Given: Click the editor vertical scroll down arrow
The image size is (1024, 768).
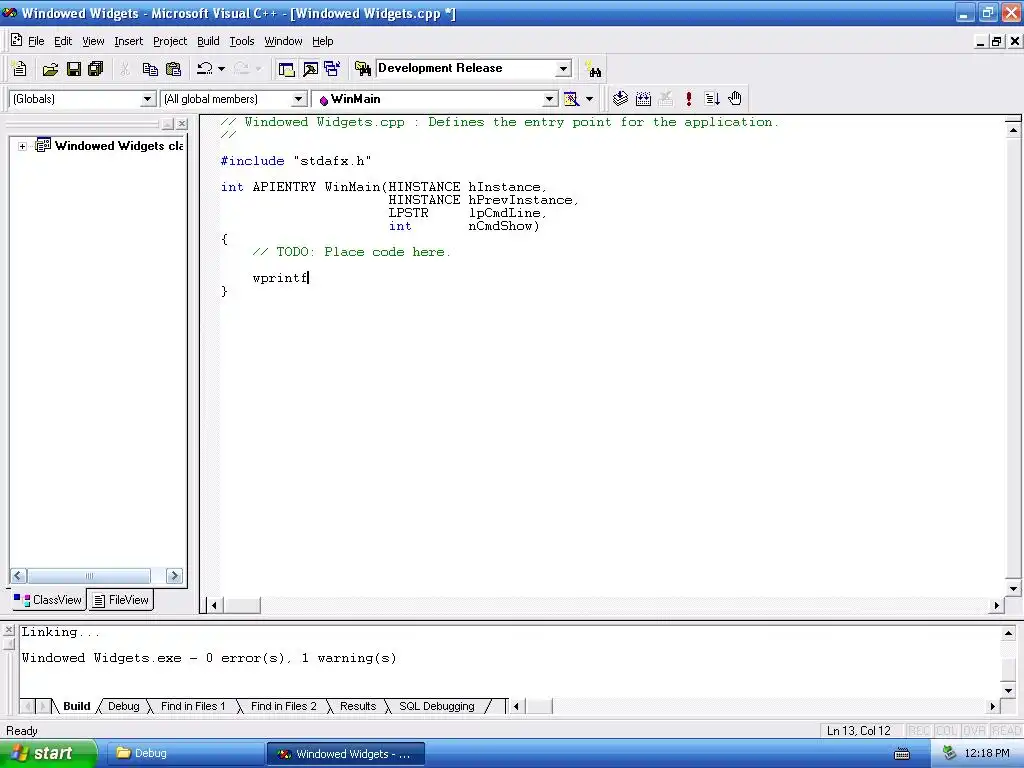Looking at the screenshot, I should pos(1013,588).
